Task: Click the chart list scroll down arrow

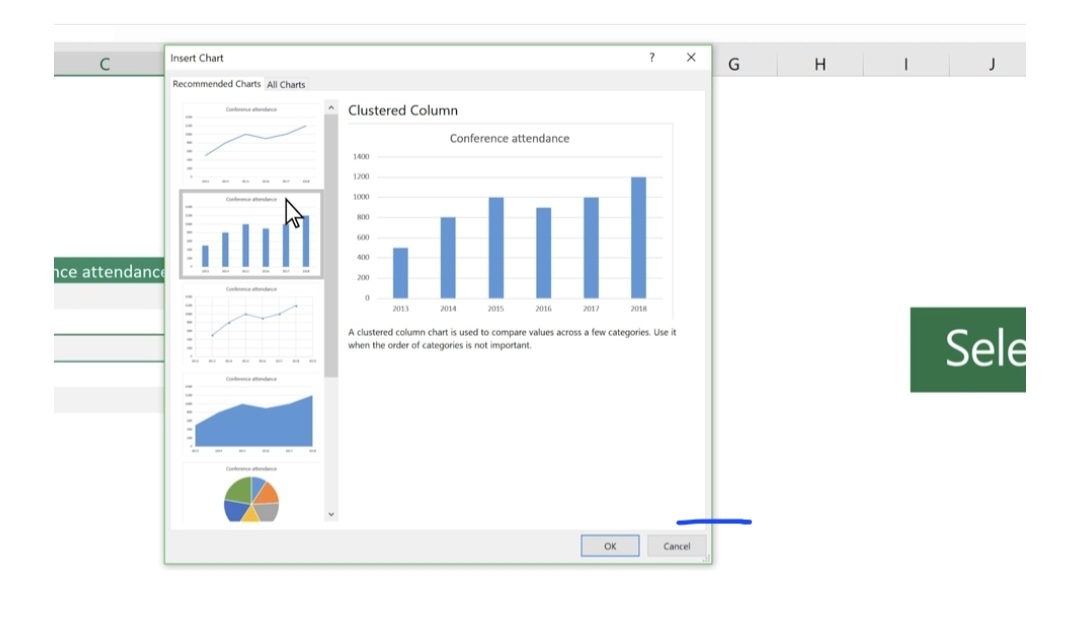Action: pos(331,514)
